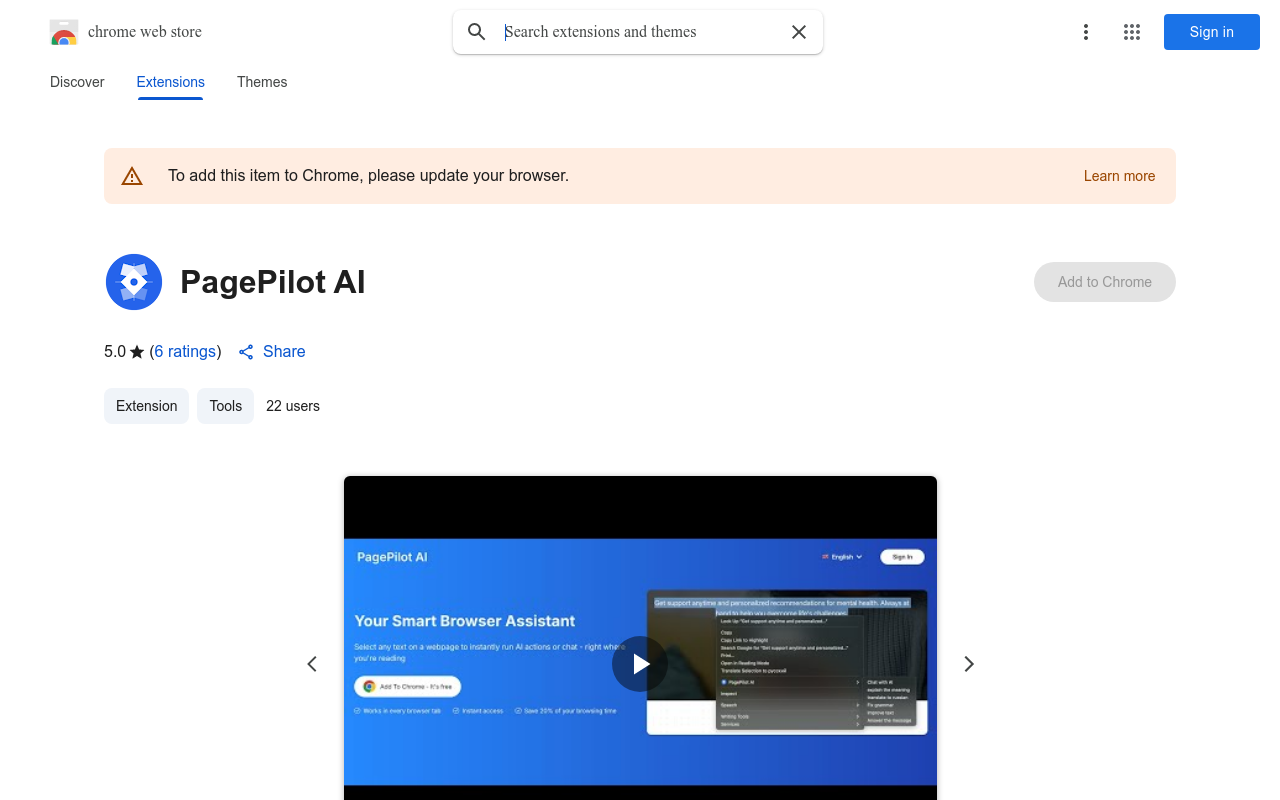Show next screenshot with right arrow
Viewport: 1280px width, 800px height.
pos(968,664)
